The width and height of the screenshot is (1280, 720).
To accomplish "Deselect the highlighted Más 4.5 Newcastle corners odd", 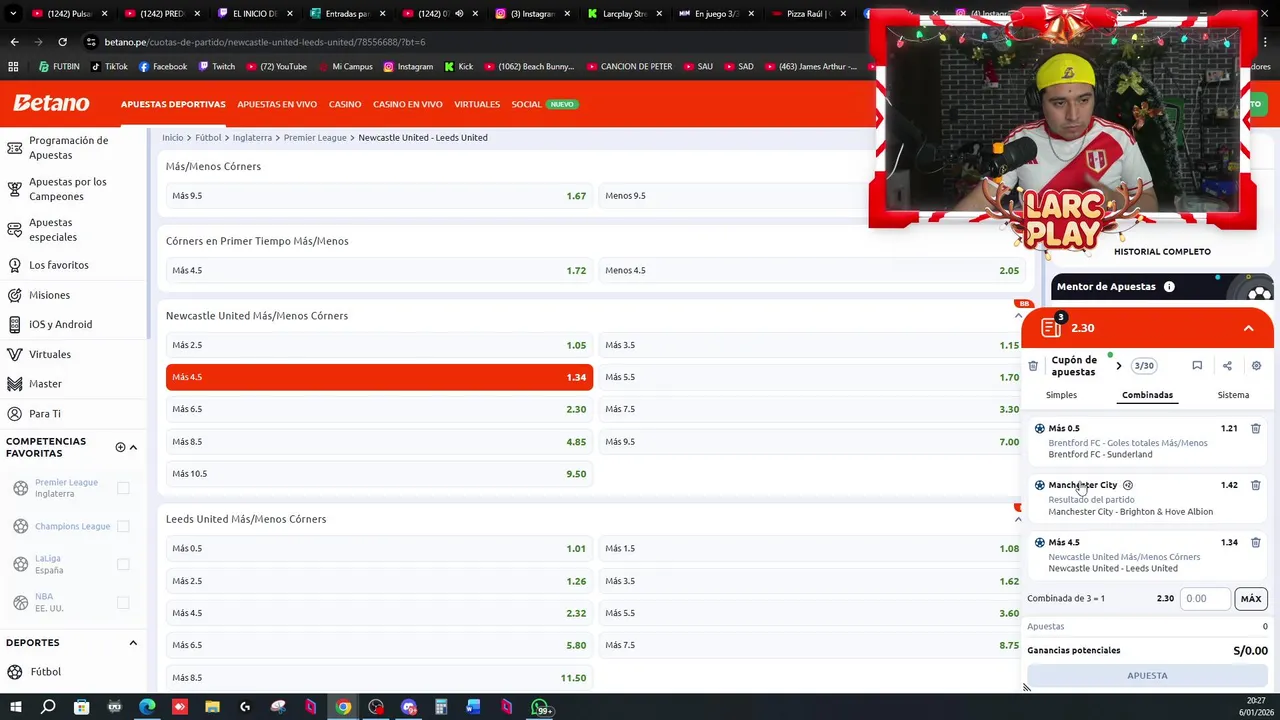I will pos(379,377).
